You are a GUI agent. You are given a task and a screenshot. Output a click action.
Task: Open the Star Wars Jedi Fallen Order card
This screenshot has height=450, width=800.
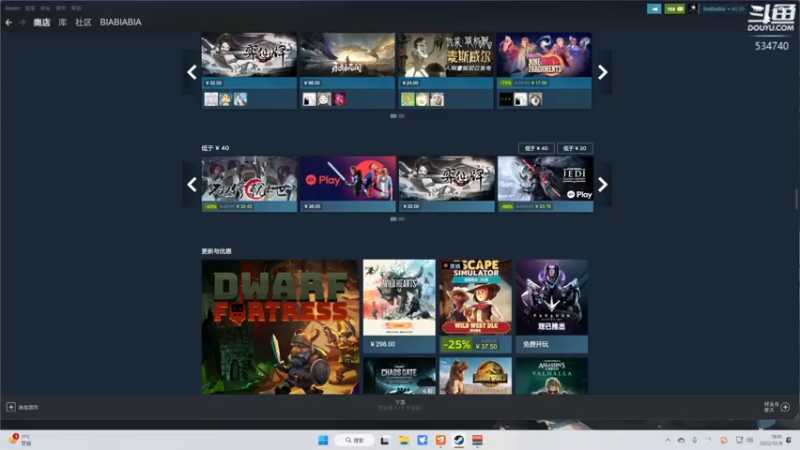coord(545,184)
